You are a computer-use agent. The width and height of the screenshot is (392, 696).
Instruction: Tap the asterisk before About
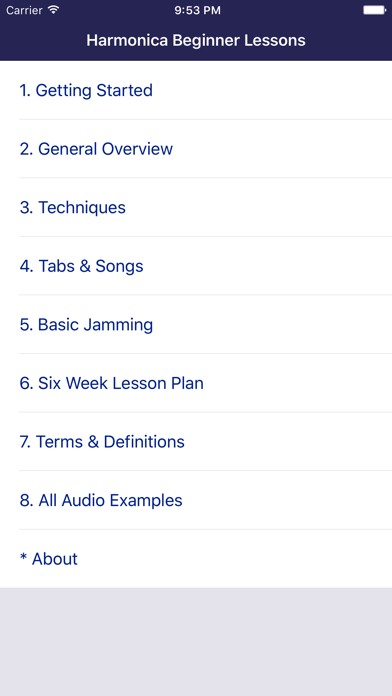click(24, 556)
